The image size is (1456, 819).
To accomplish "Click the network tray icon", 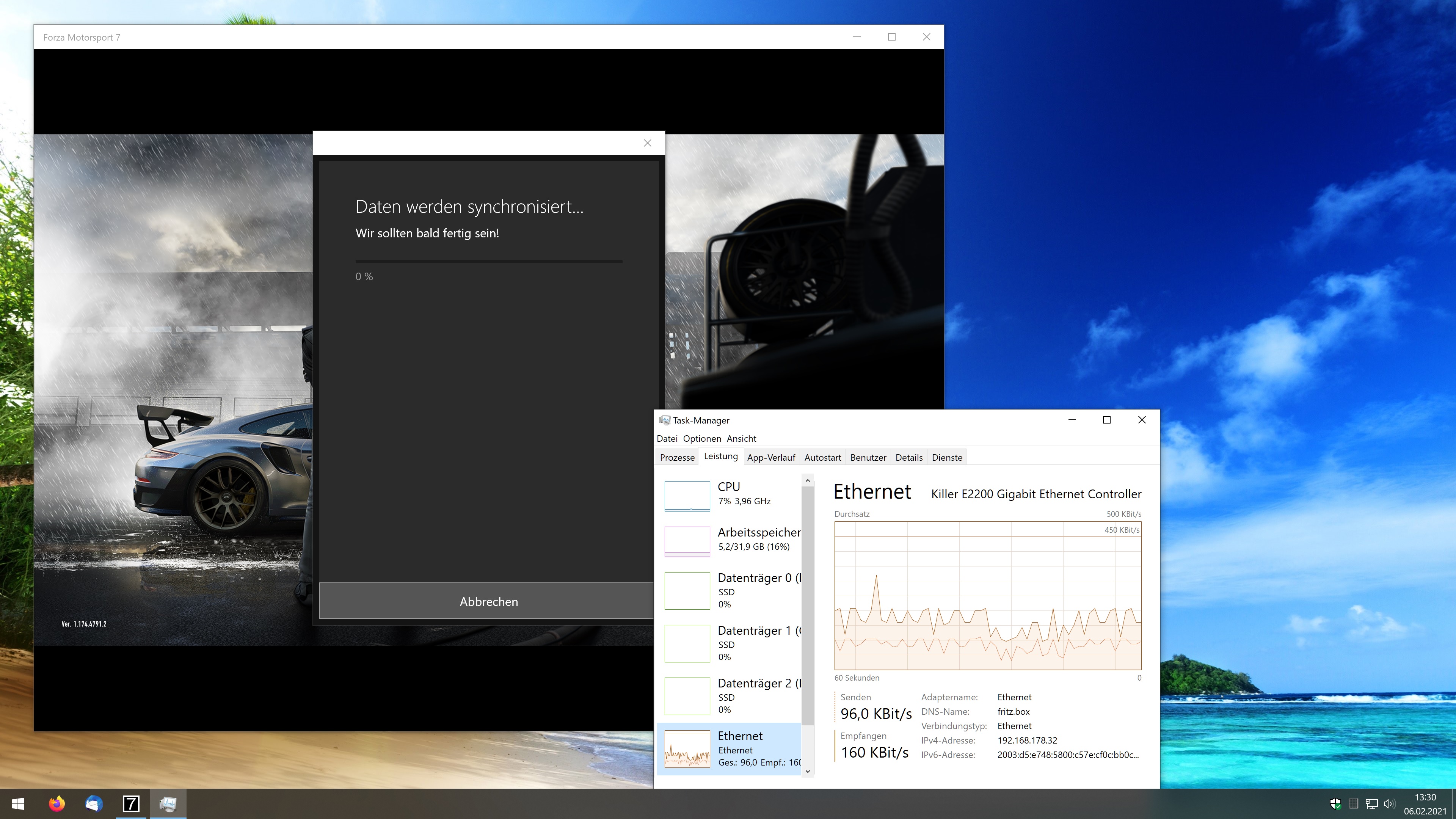I will 1371,804.
